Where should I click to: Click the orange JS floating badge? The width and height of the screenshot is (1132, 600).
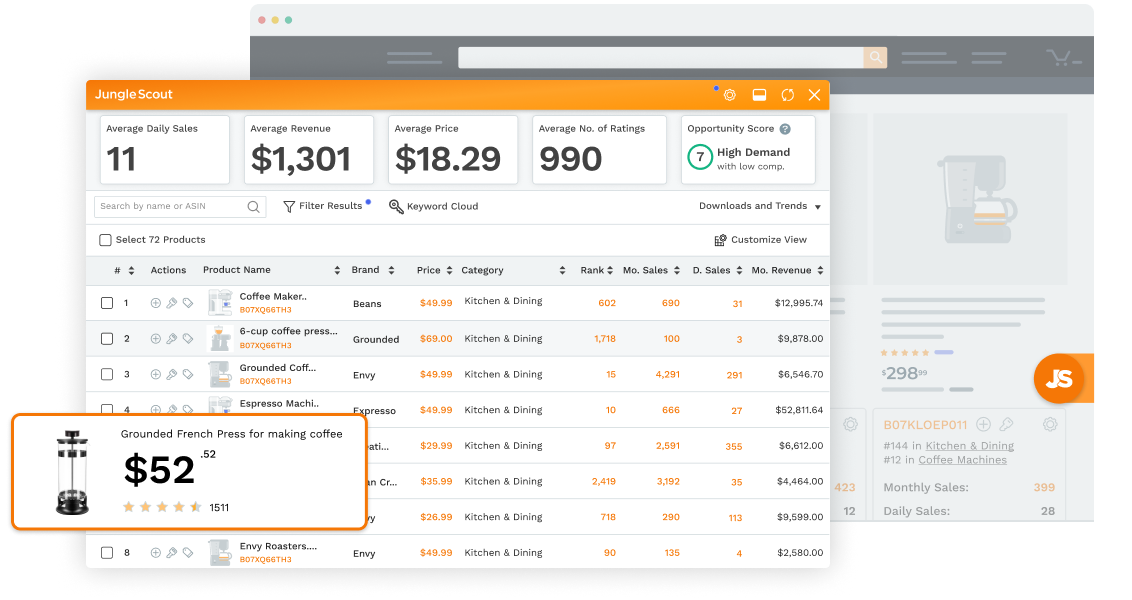(1059, 378)
